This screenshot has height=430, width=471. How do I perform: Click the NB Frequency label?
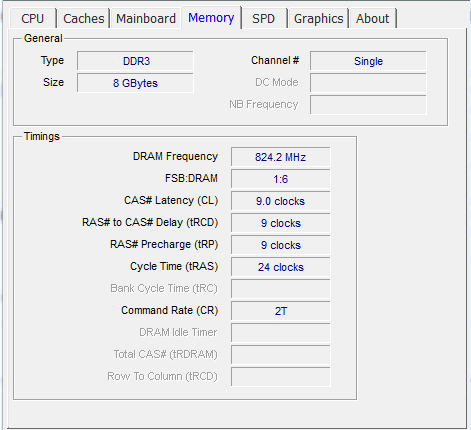[x=264, y=105]
